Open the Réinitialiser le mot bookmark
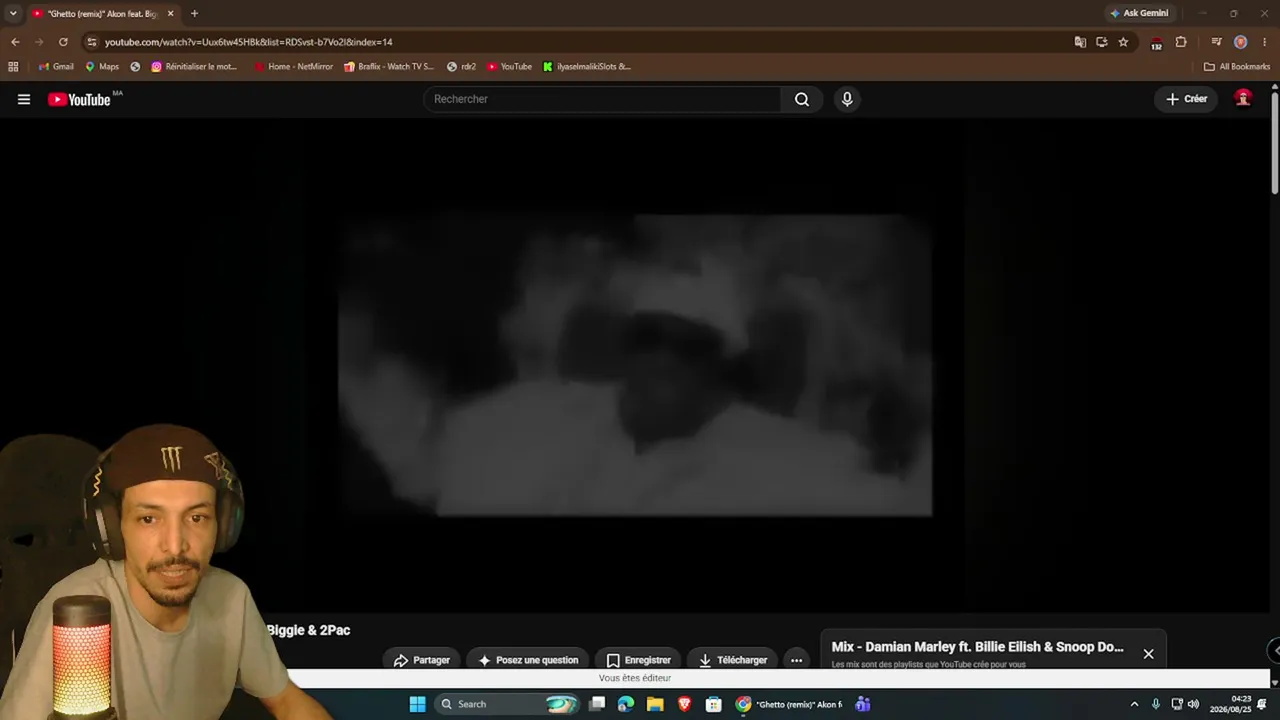The width and height of the screenshot is (1280, 720). click(x=195, y=67)
